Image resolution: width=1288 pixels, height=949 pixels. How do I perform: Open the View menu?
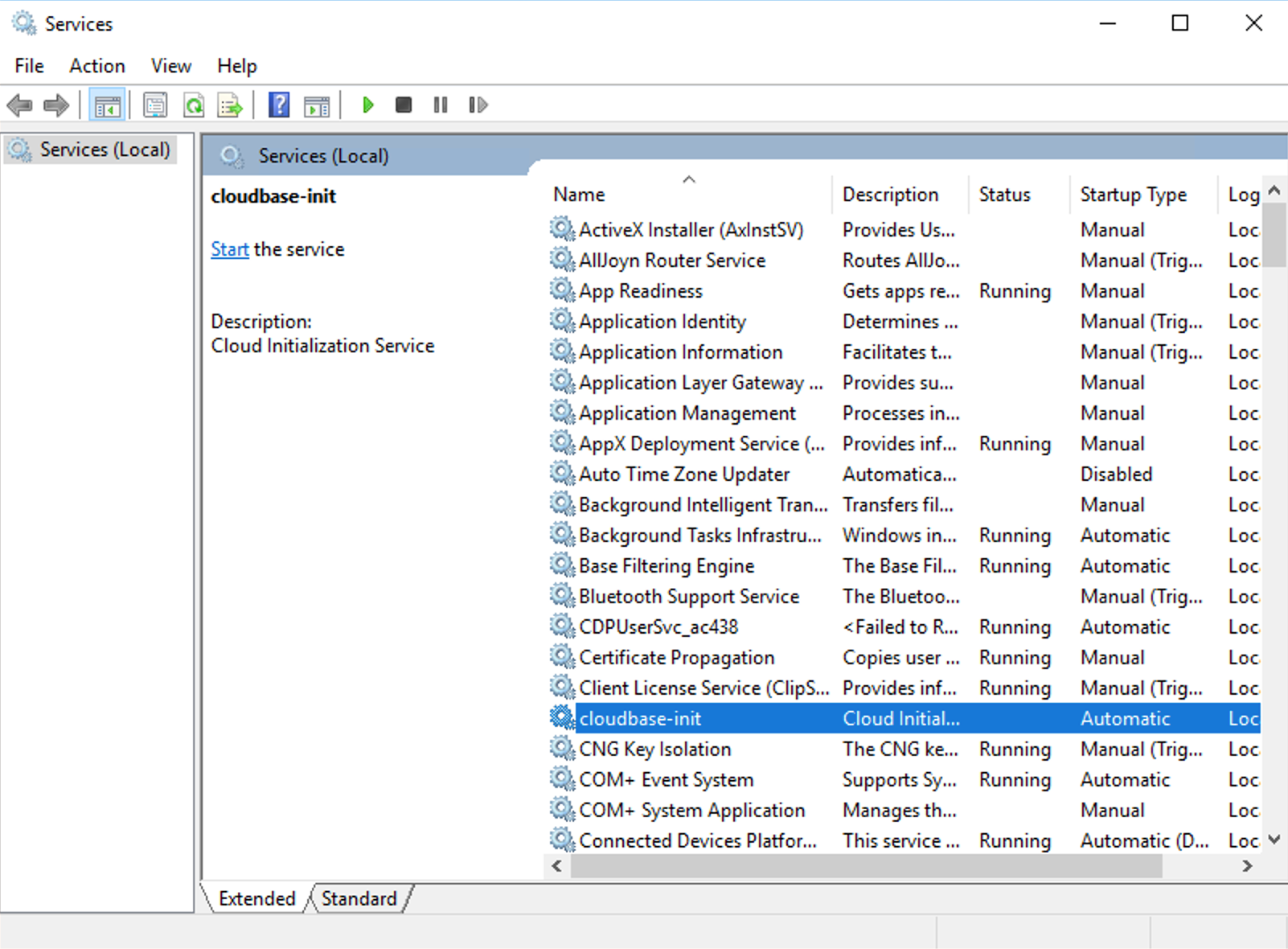tap(171, 66)
